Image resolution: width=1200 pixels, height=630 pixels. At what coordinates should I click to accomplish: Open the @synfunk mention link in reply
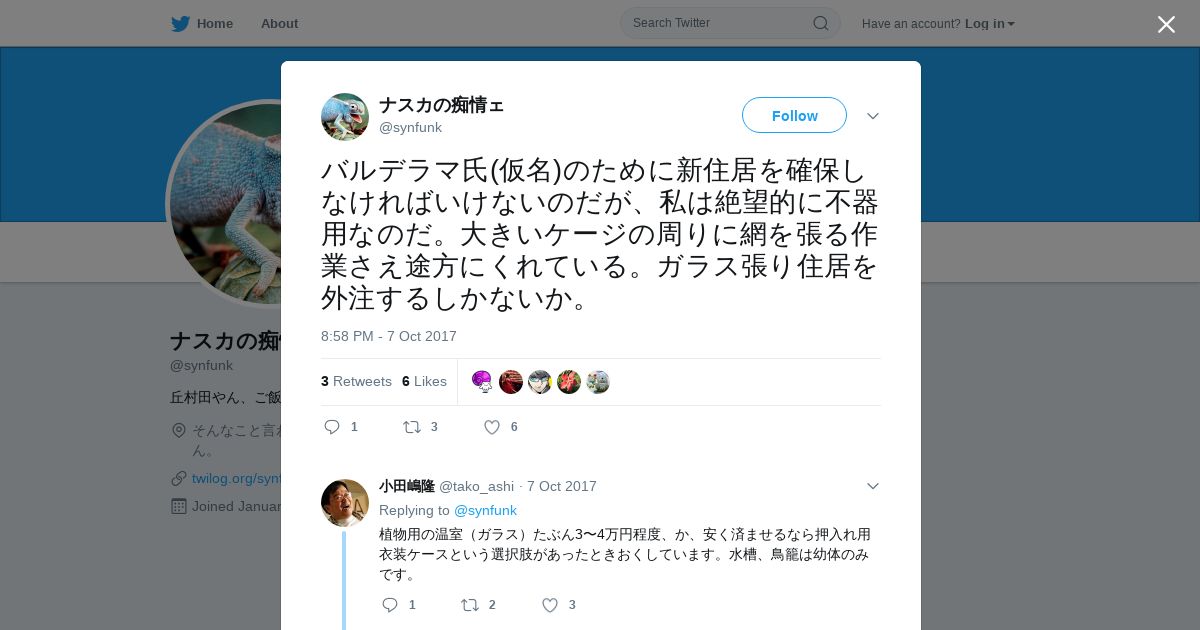(486, 510)
